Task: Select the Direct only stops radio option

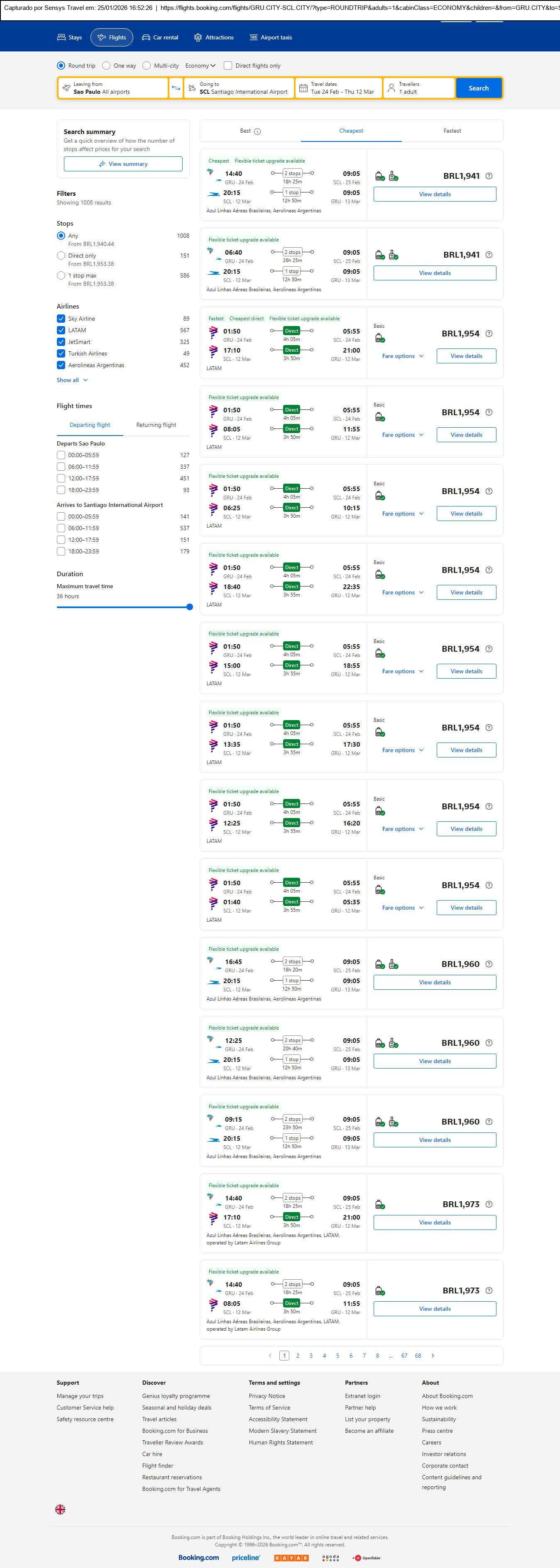Action: point(61,256)
